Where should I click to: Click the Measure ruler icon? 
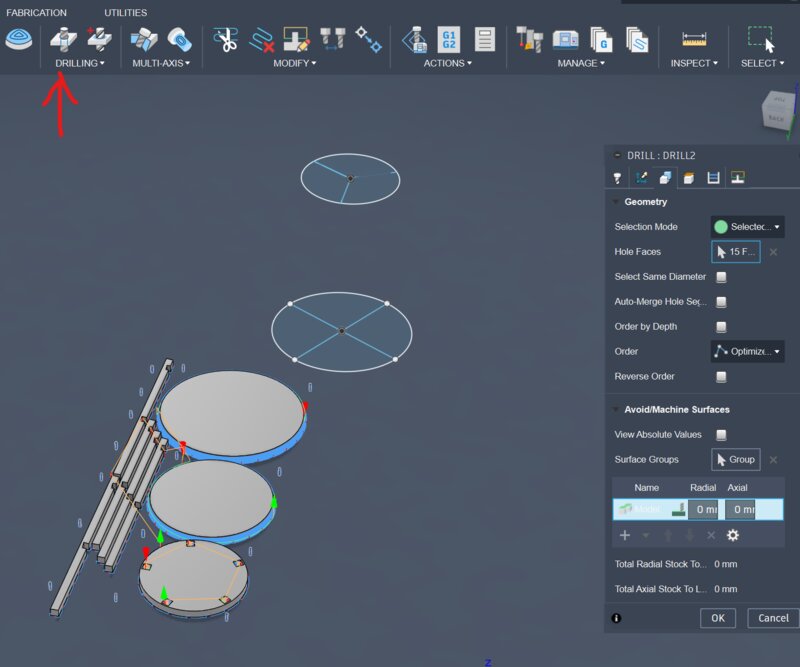[694, 39]
